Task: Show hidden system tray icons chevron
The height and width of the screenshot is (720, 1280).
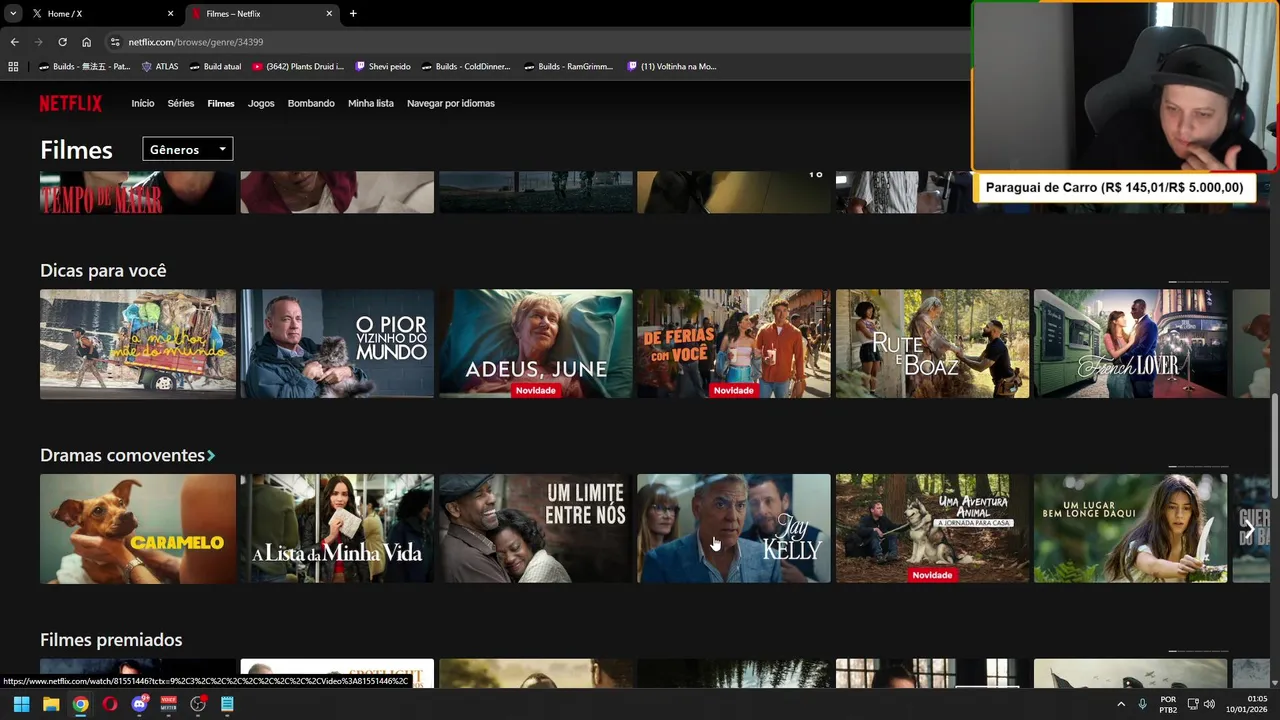Action: tap(1121, 704)
